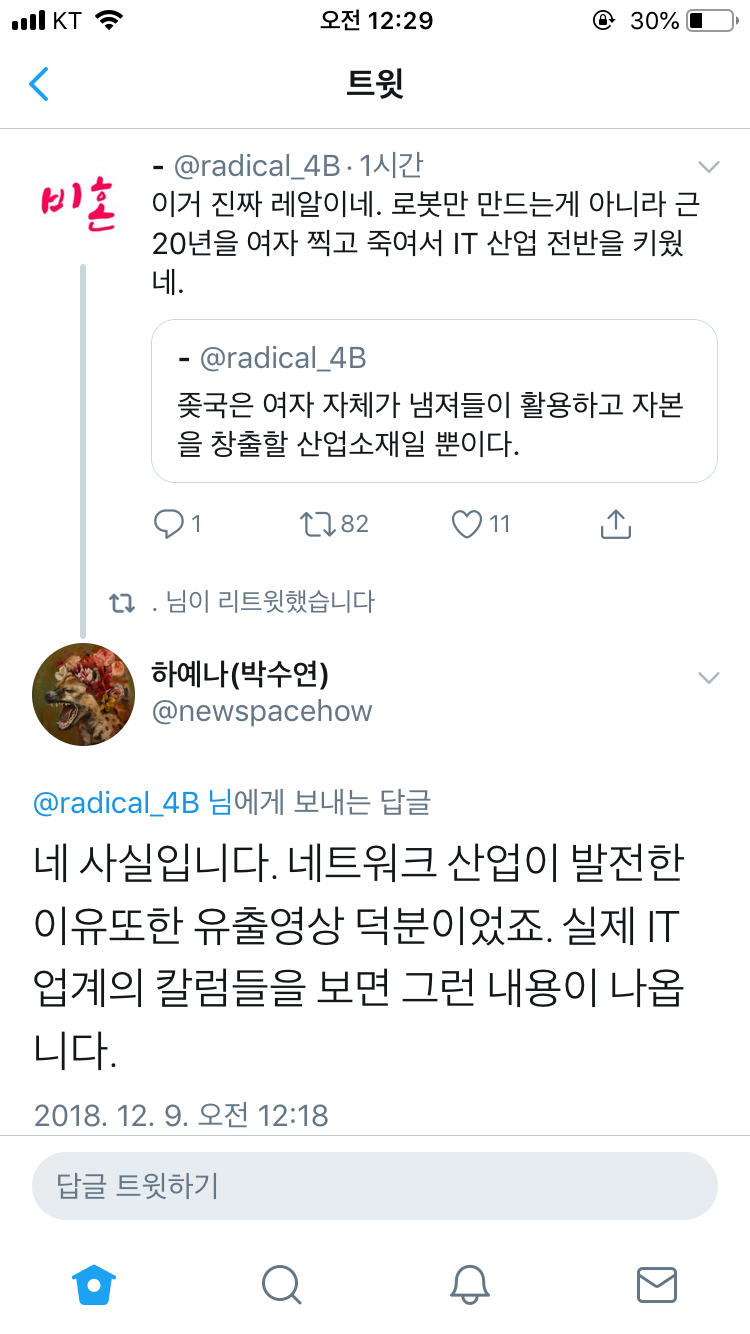Reply to the radical_4B tweet

169,523
